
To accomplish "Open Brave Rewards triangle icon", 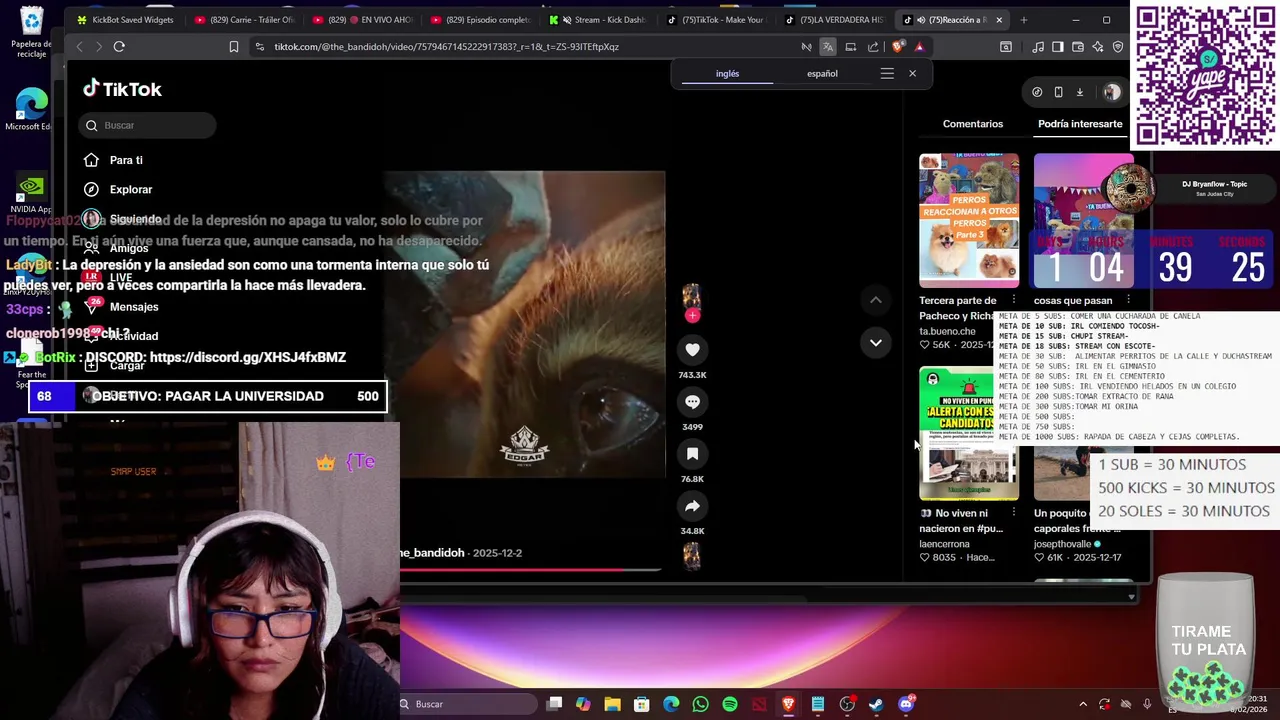I will [919, 46].
